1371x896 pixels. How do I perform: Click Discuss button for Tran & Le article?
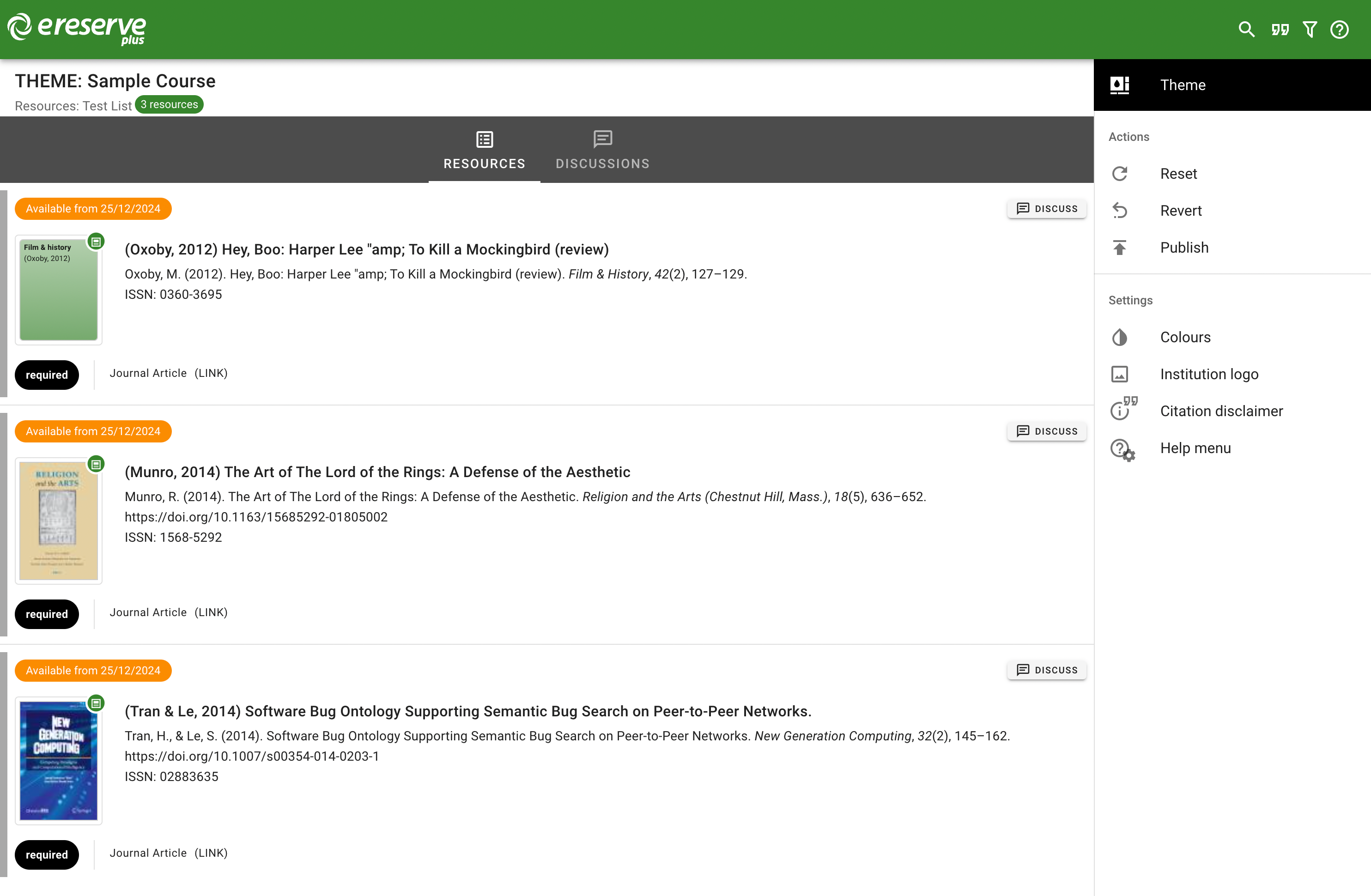pos(1046,670)
